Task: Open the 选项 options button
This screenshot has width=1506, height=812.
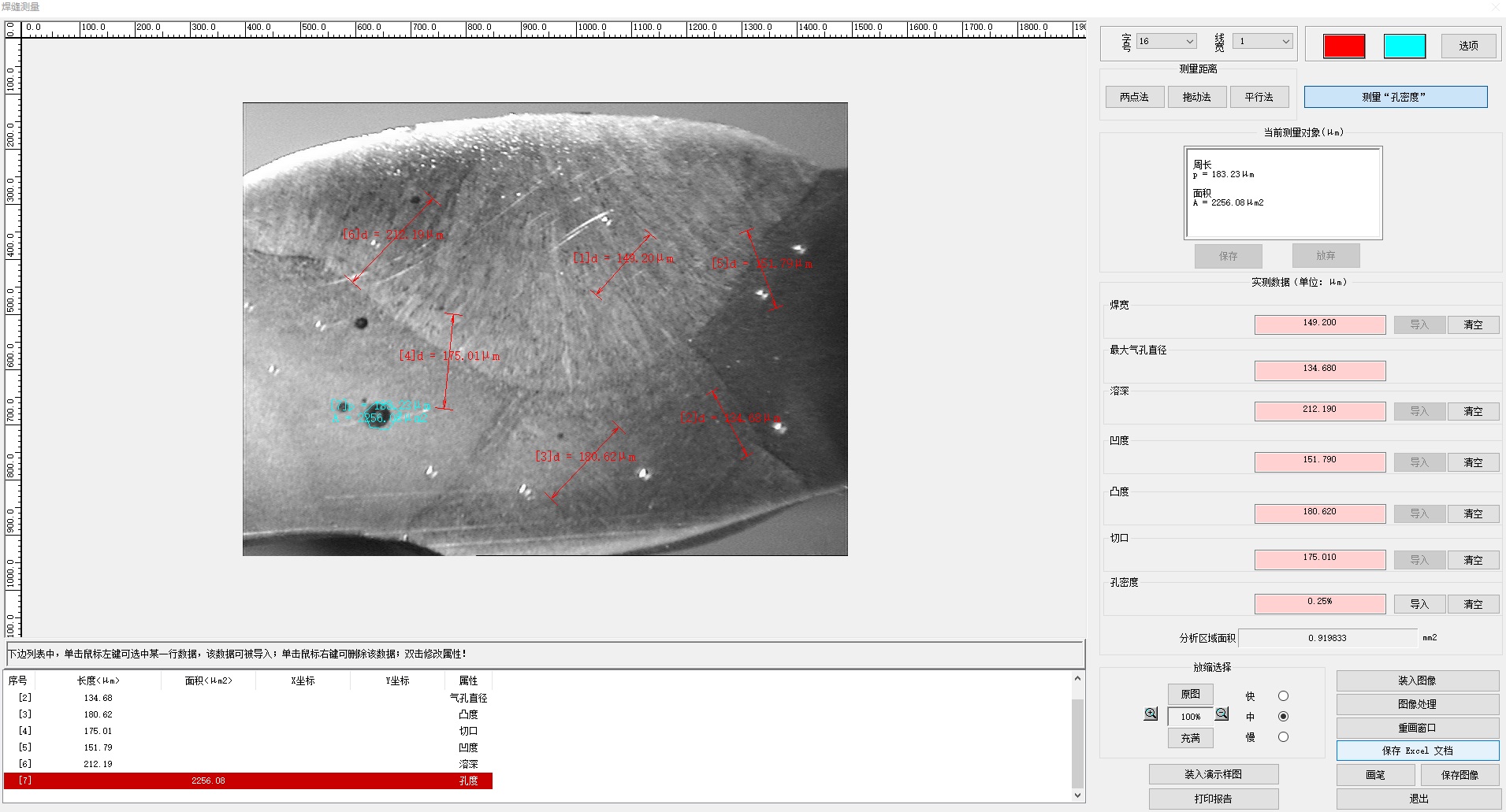Action: click(1469, 46)
